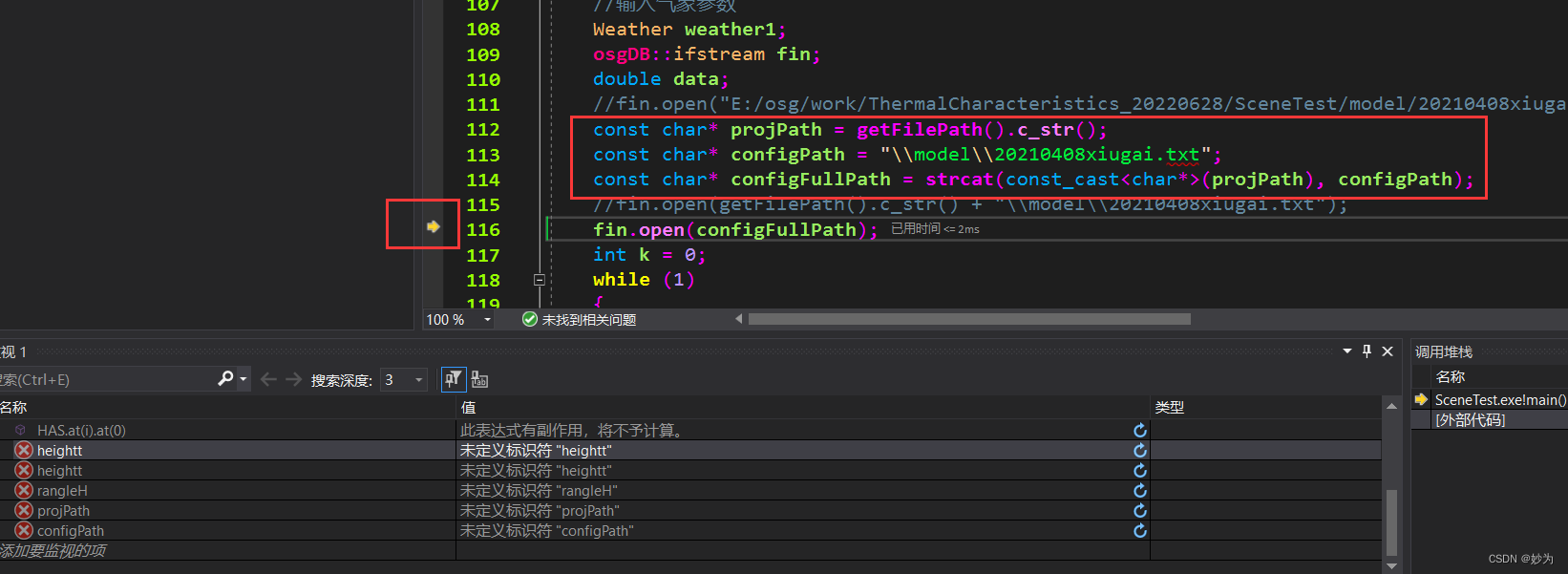The width and height of the screenshot is (1568, 574).
Task: Click the 类型 column header in watch window
Action: coord(1170,407)
